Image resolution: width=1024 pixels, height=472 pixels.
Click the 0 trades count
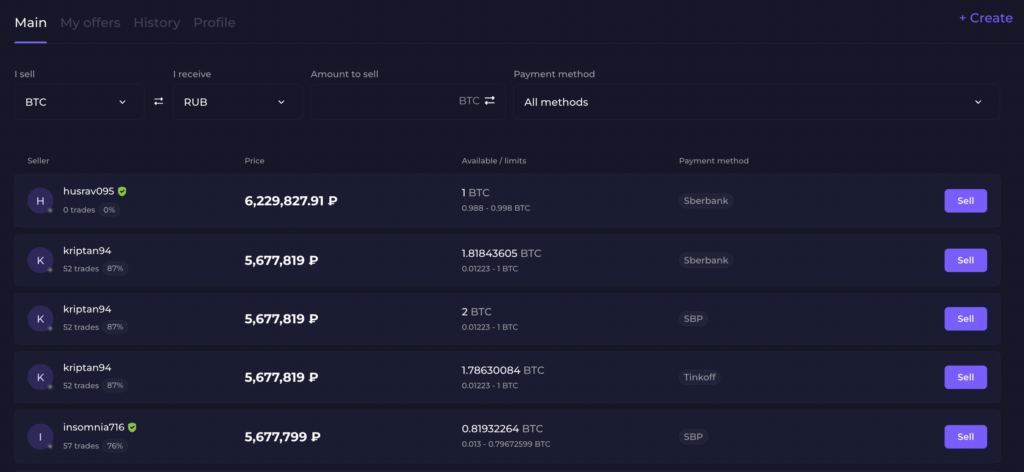[x=79, y=210]
